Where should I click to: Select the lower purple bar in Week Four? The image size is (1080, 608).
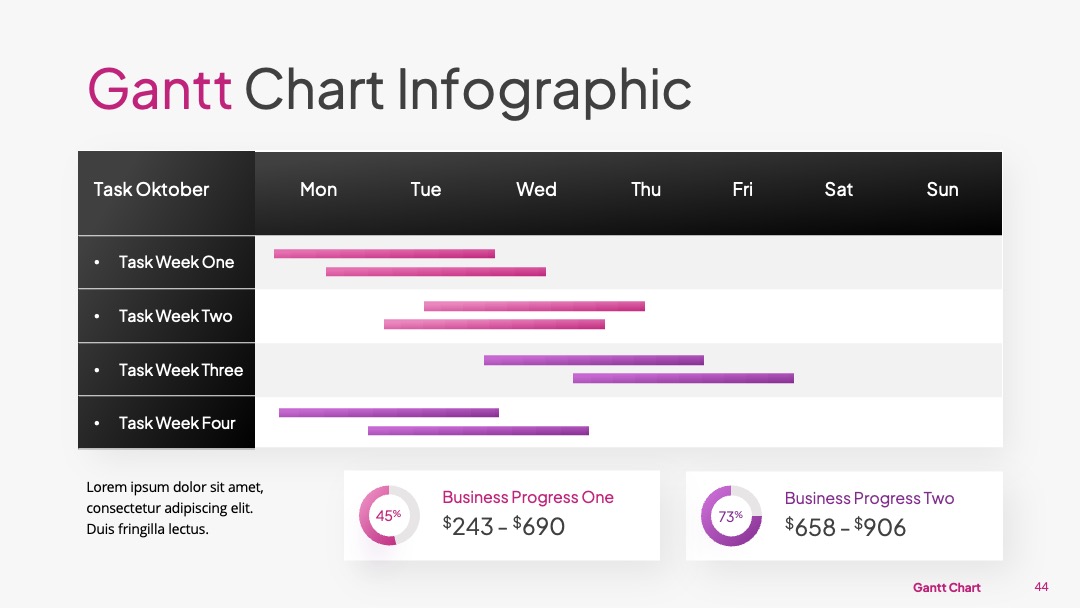(x=478, y=431)
